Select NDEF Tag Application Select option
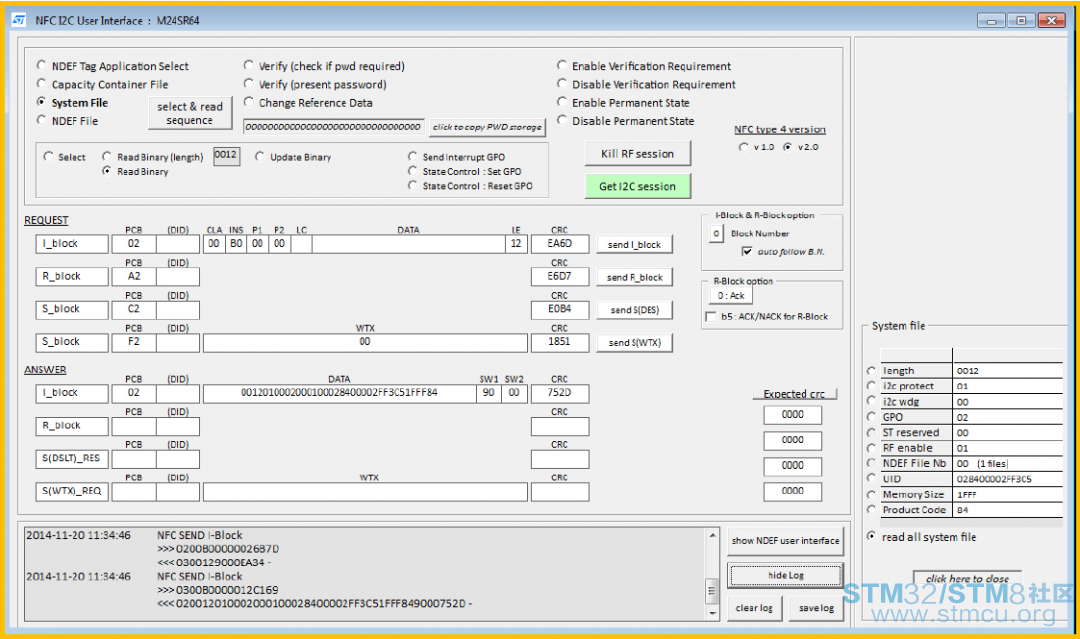Viewport: 1080px width, 639px height. (x=41, y=65)
